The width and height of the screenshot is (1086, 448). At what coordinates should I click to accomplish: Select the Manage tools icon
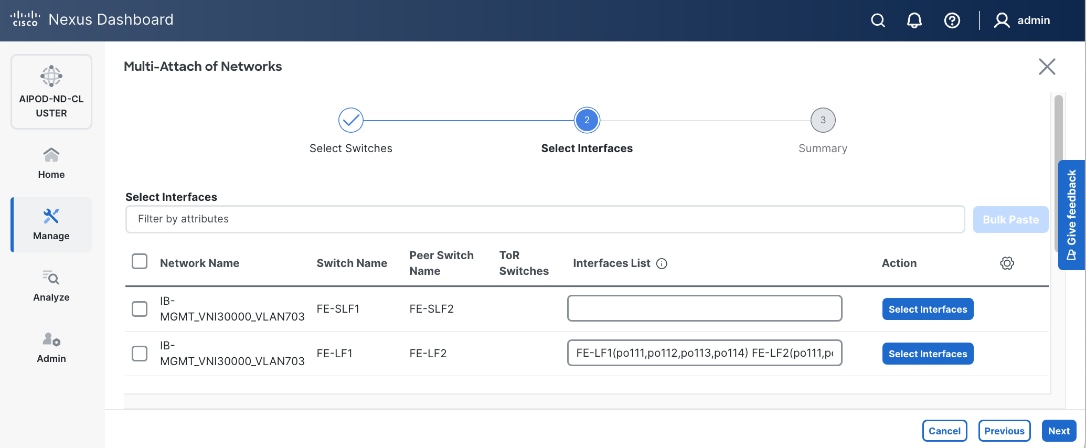51,217
